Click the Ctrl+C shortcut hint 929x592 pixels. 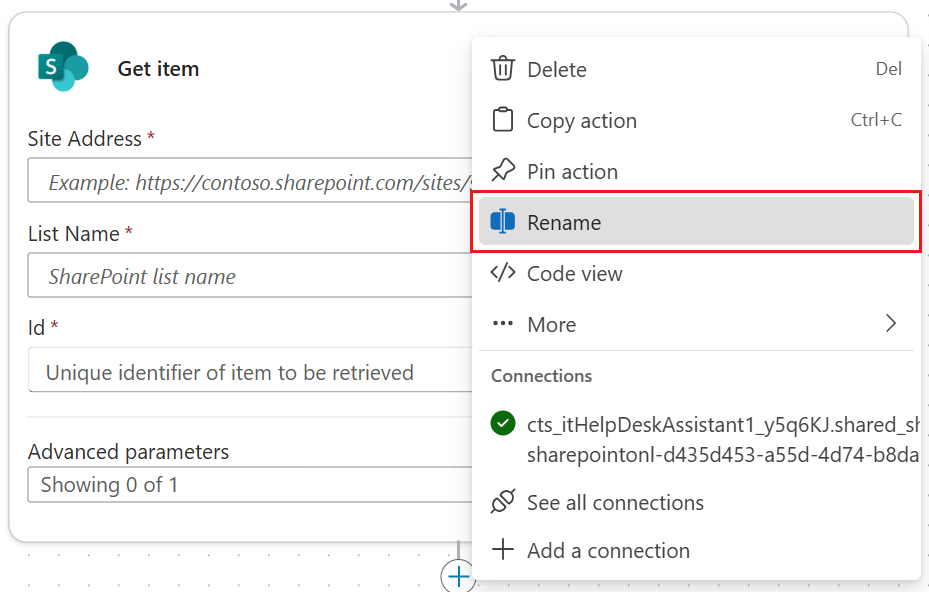[x=876, y=120]
